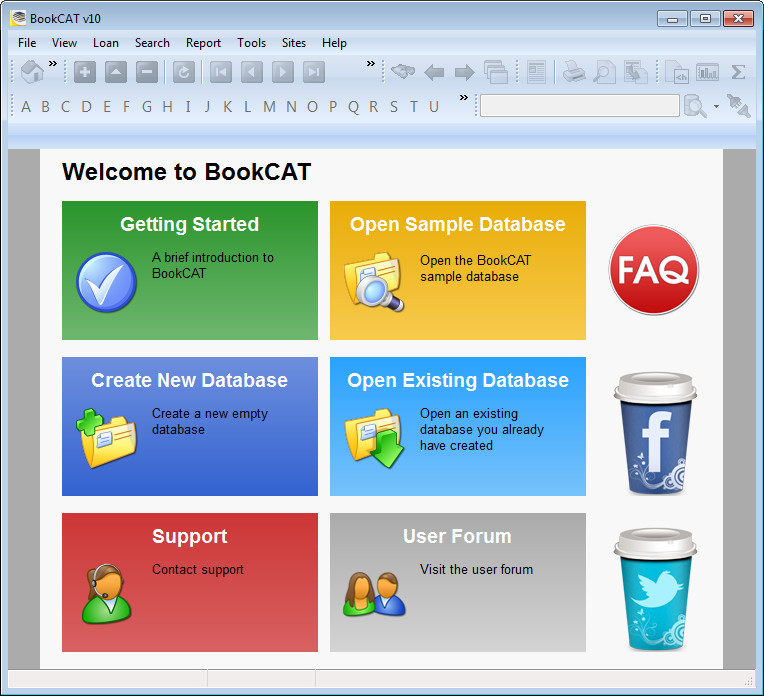Click the Open Existing Database tile

(x=458, y=426)
